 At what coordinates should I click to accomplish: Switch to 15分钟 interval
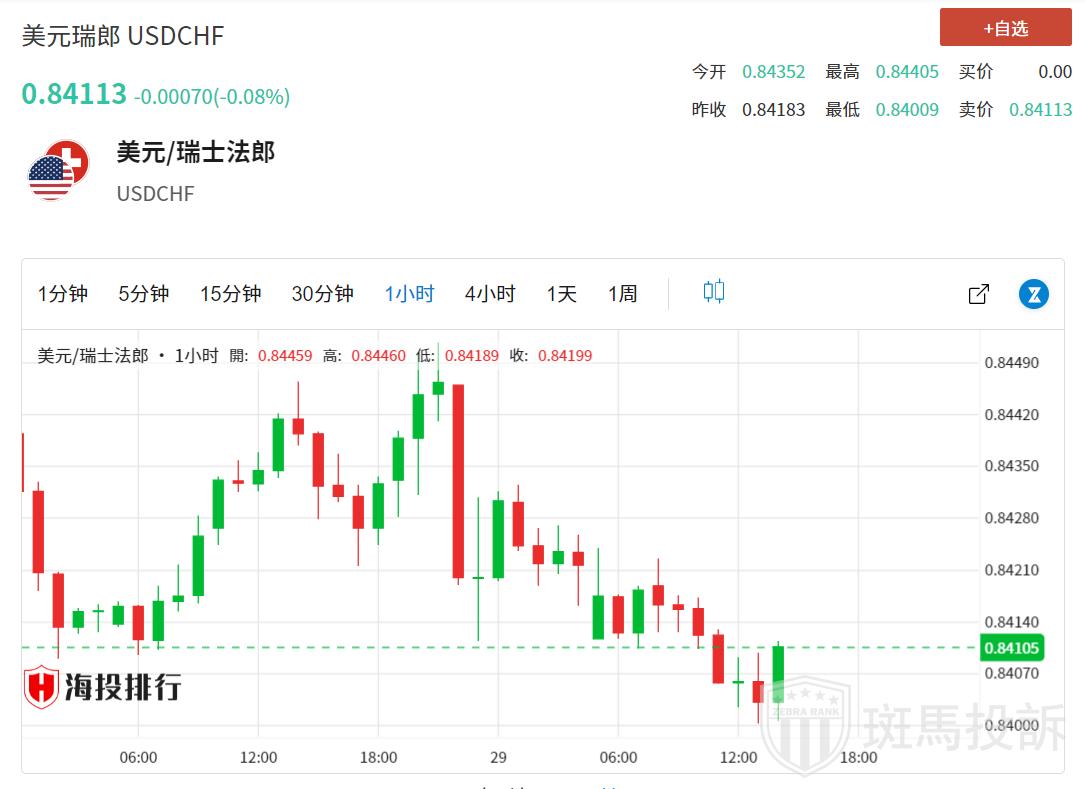[x=230, y=294]
